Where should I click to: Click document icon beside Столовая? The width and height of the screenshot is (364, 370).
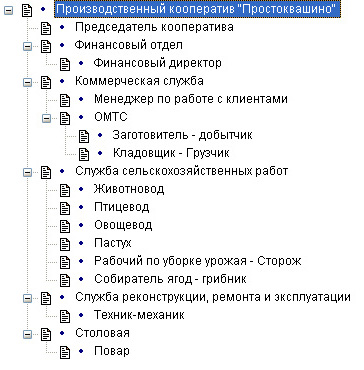coord(46,334)
